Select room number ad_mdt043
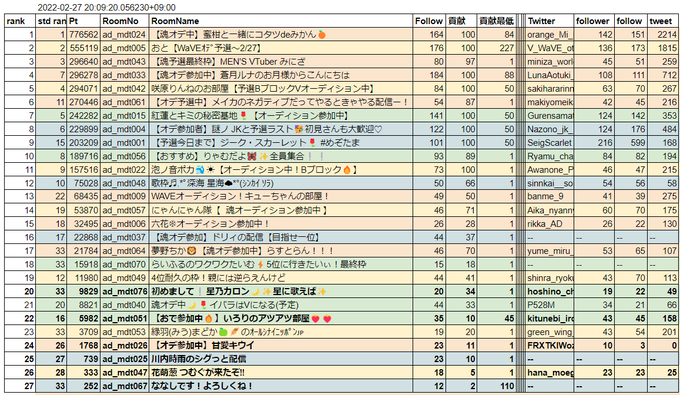The image size is (680, 395). (124, 62)
